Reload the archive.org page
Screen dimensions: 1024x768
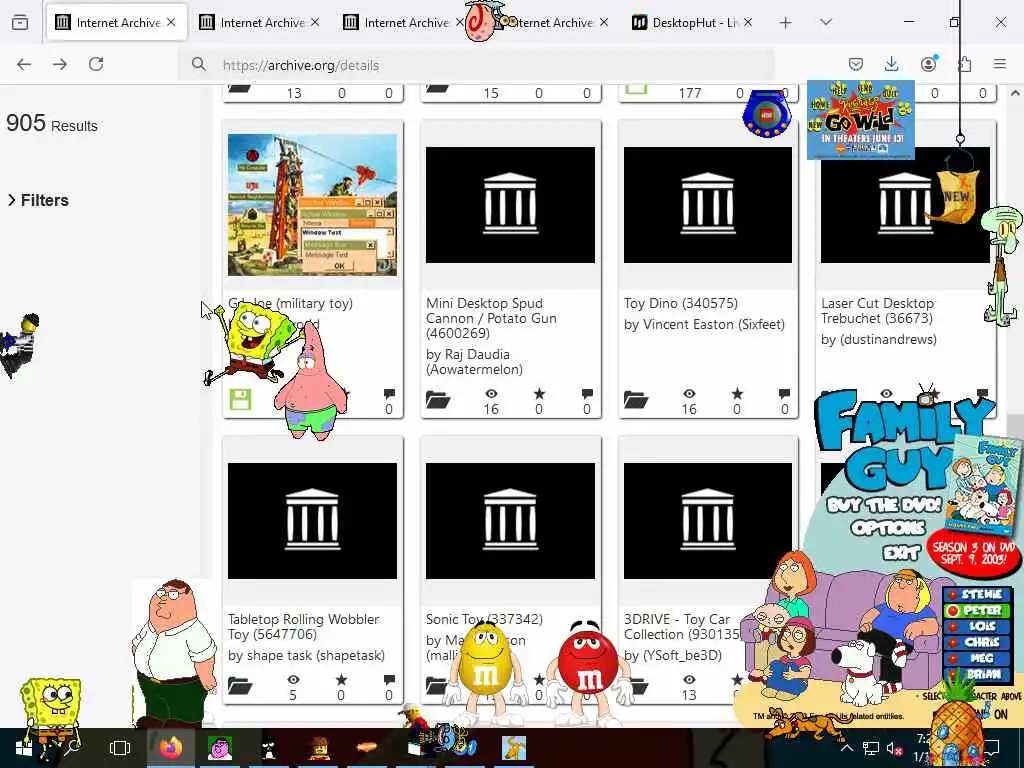pyautogui.click(x=96, y=64)
